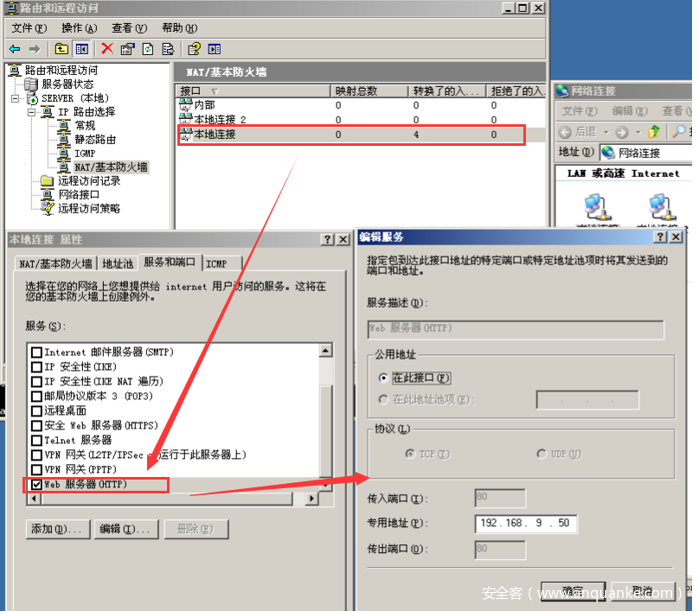Image resolution: width=698 pixels, height=612 pixels.
Task: Open the 帮助(H) menu
Action: 179,28
